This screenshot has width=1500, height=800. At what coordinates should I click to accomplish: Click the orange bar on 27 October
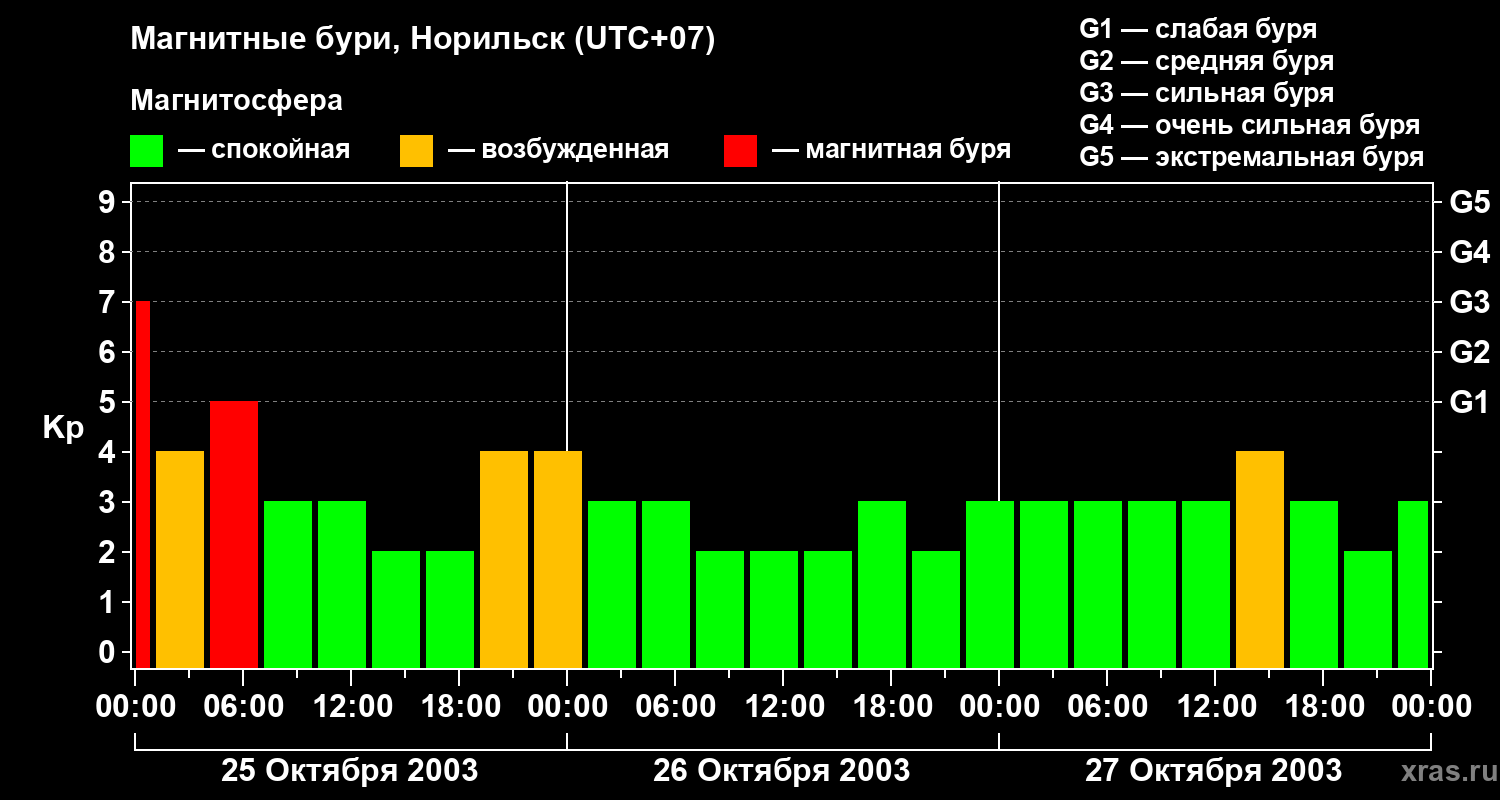pyautogui.click(x=1260, y=559)
